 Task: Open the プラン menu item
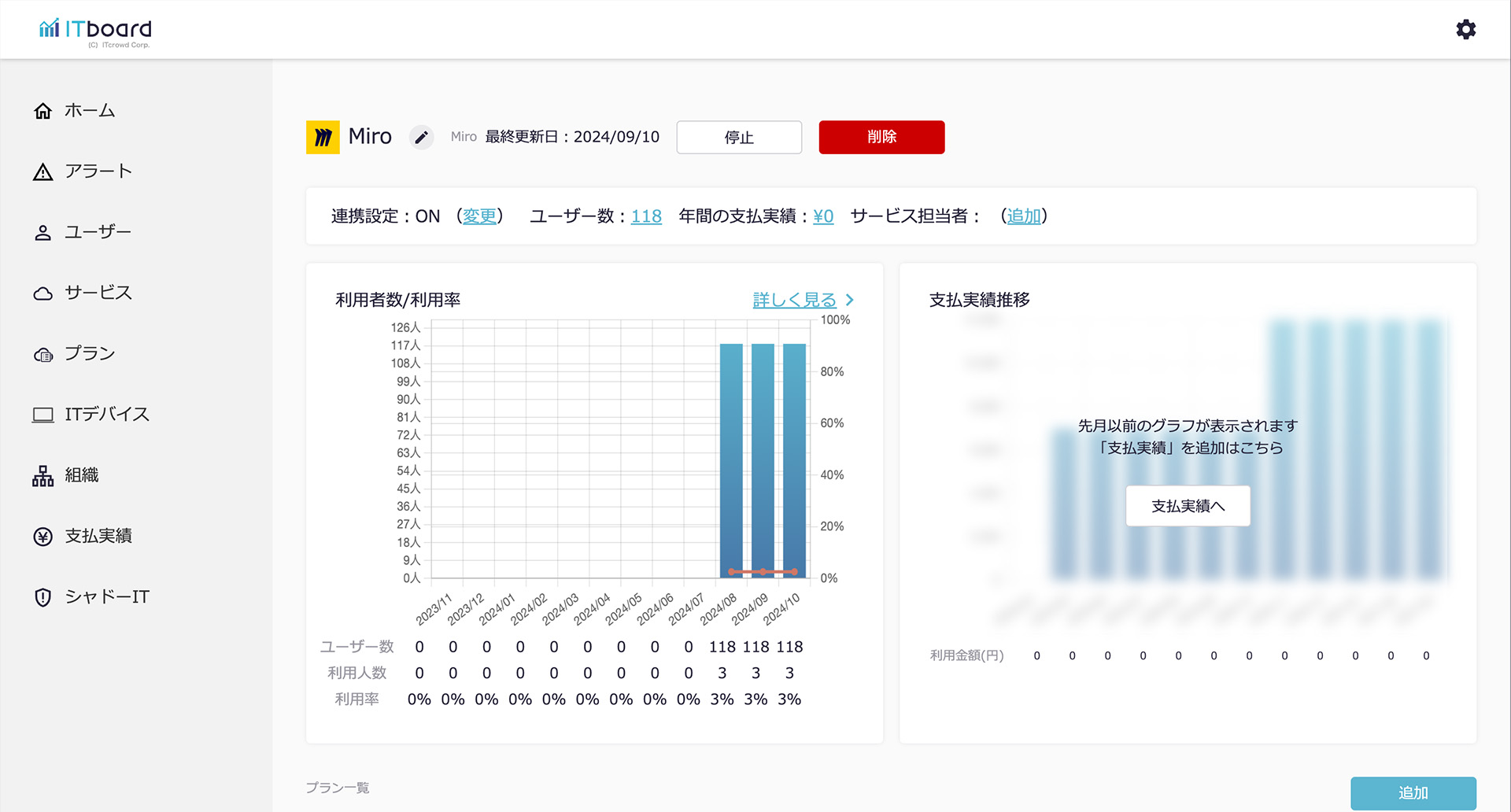click(90, 354)
